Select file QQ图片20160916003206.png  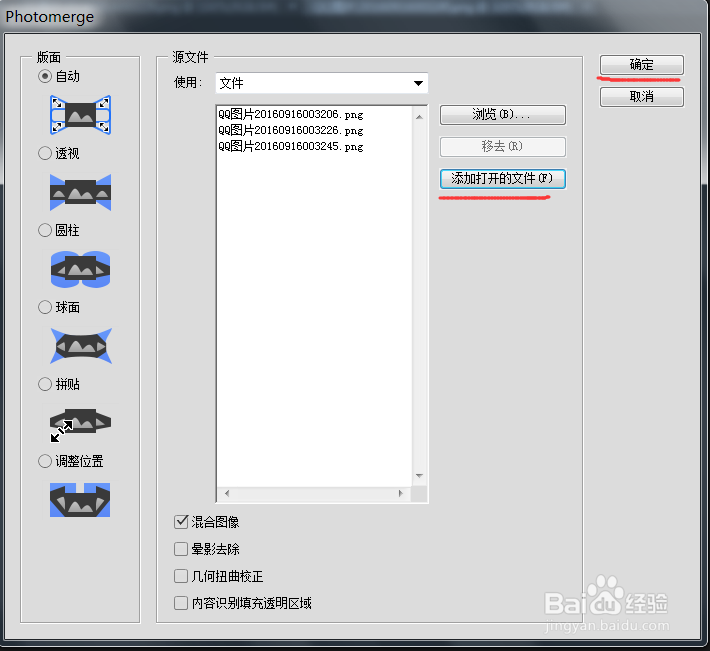(291, 115)
